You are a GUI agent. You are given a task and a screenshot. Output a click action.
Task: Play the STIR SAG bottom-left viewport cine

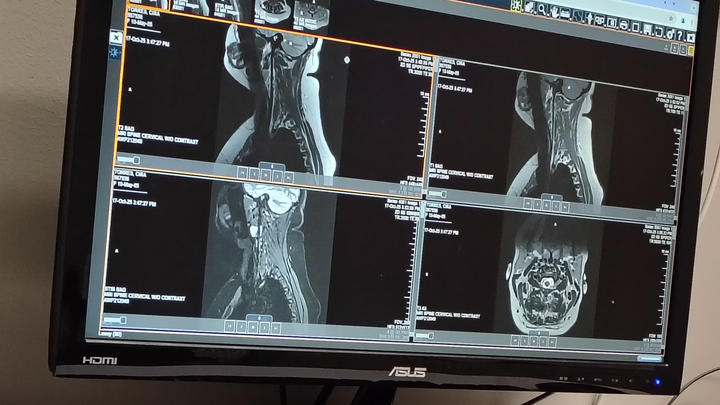(253, 327)
